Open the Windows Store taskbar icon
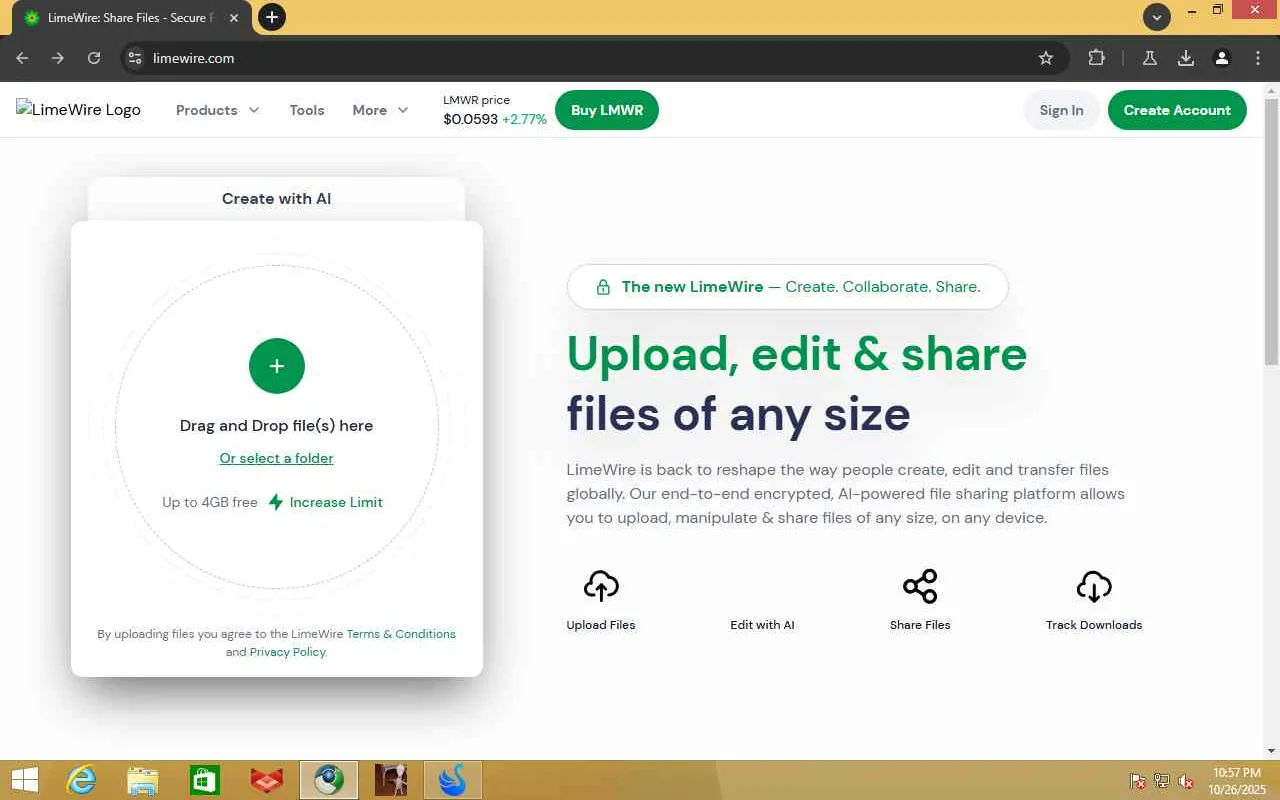1280x800 pixels. tap(205, 780)
